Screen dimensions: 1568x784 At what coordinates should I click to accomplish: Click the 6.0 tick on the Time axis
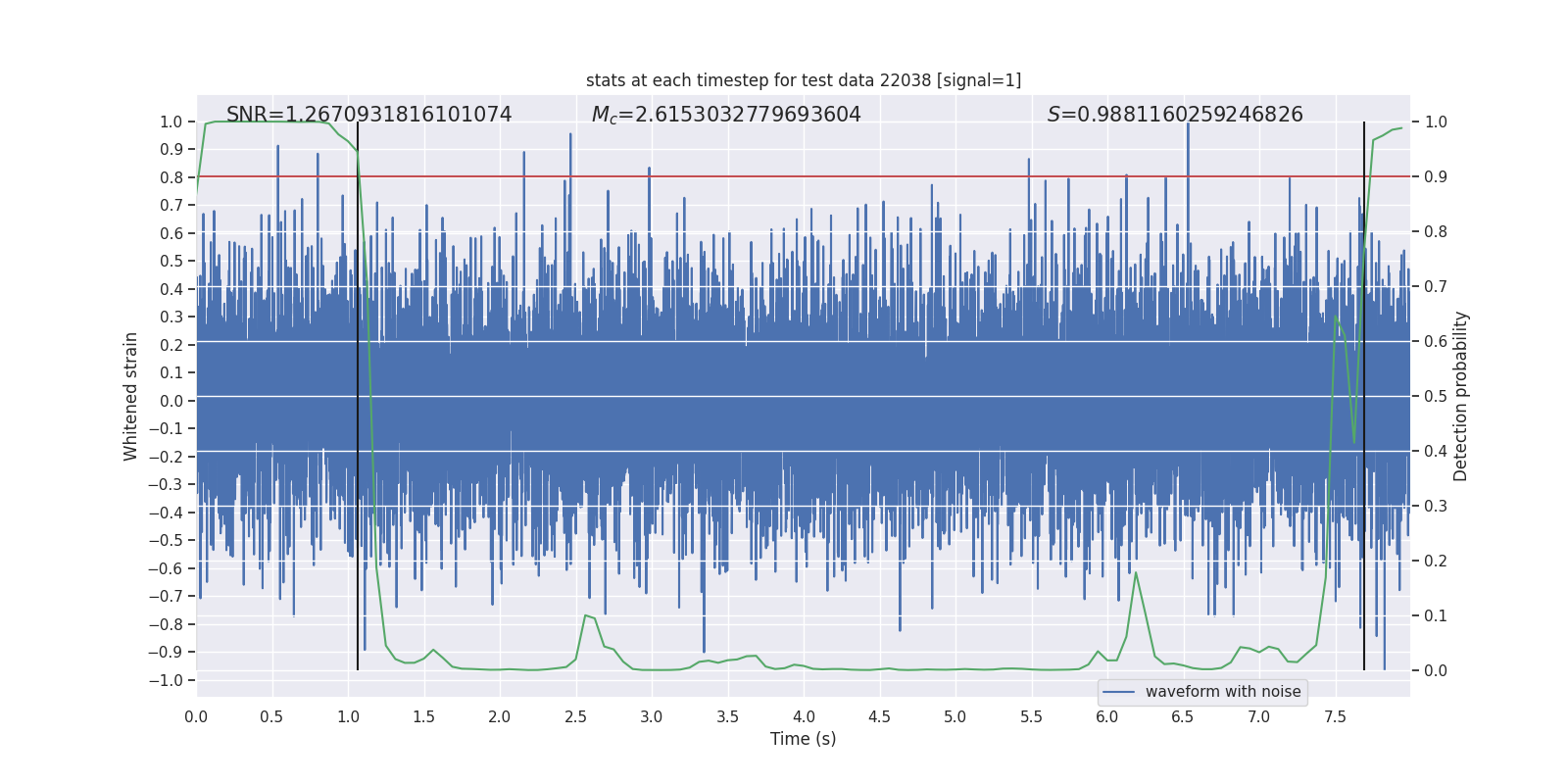(1107, 716)
